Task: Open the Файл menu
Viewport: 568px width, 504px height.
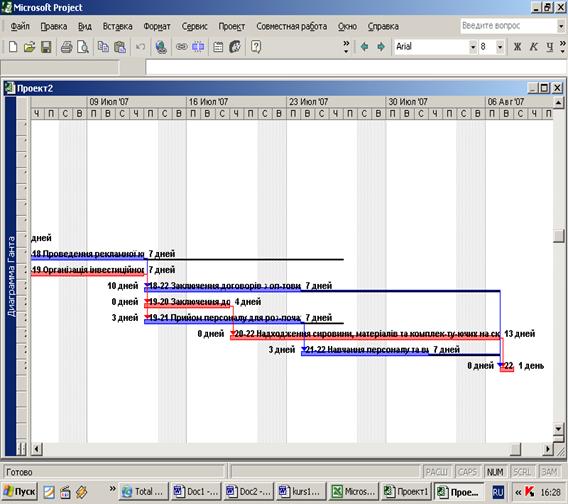Action: (x=20, y=26)
